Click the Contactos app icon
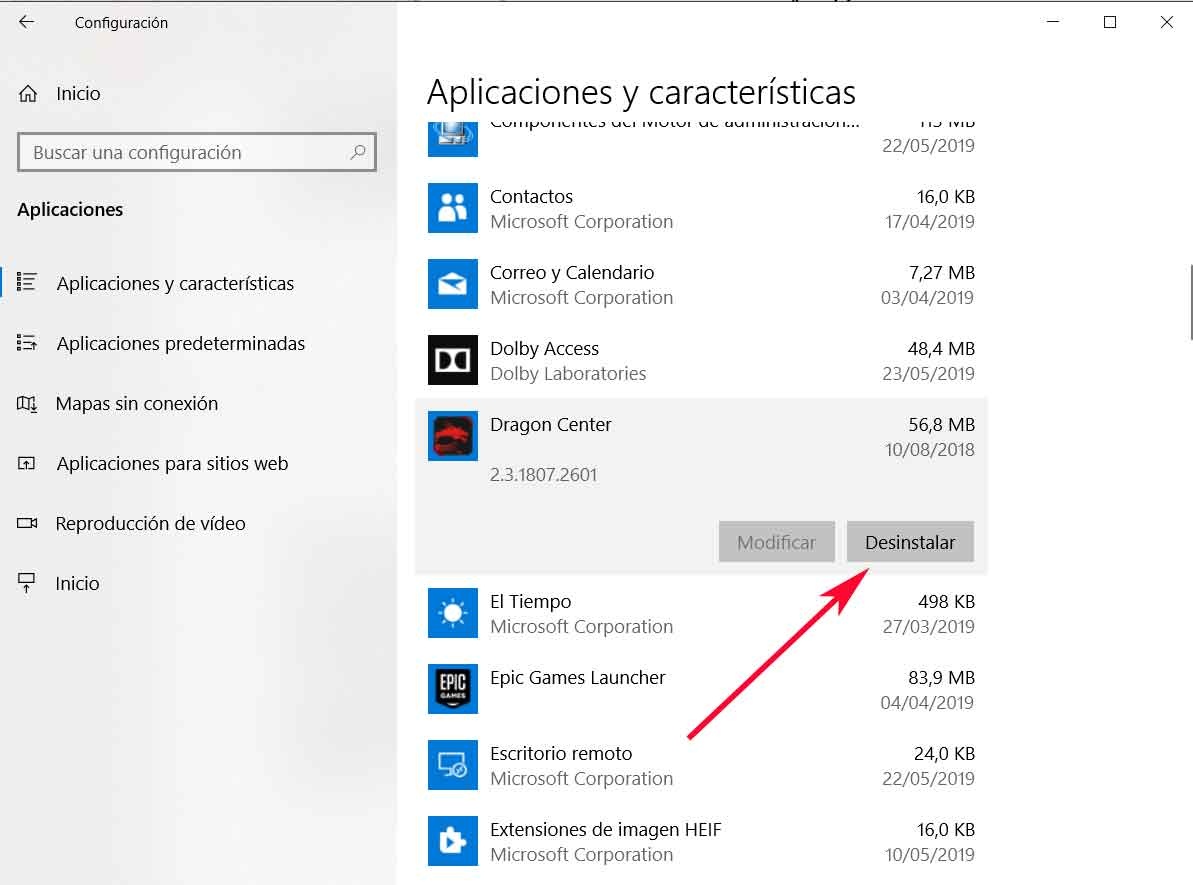The height and width of the screenshot is (885, 1193). click(x=453, y=208)
